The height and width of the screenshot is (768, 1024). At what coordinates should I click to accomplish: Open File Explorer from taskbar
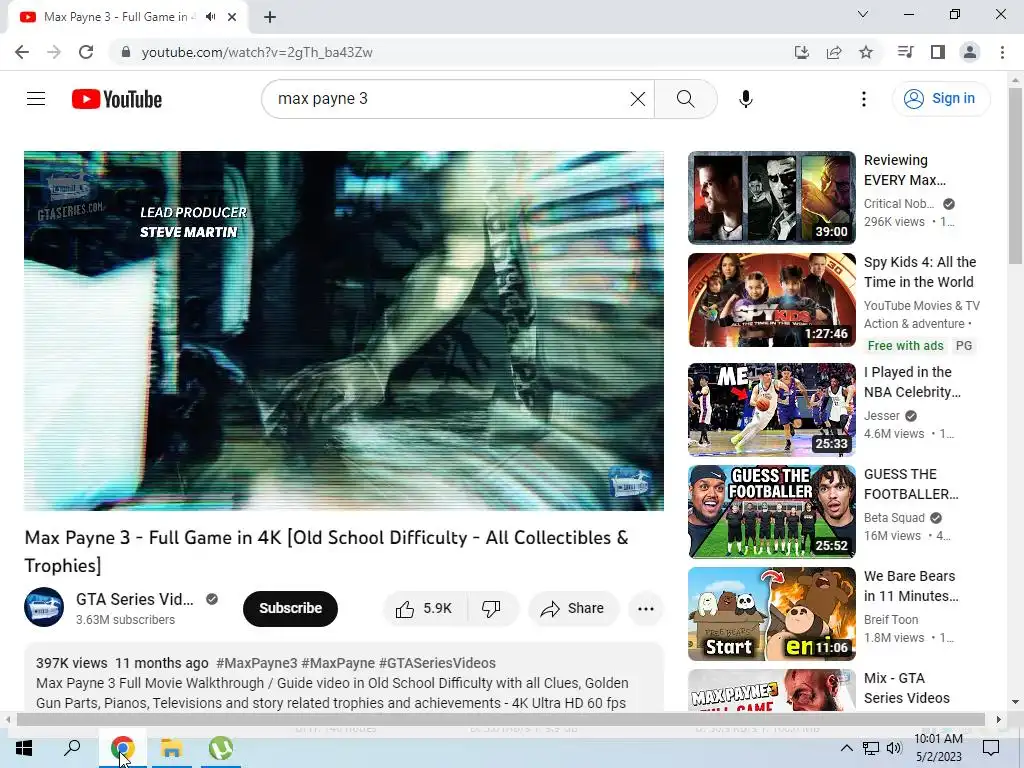click(172, 748)
